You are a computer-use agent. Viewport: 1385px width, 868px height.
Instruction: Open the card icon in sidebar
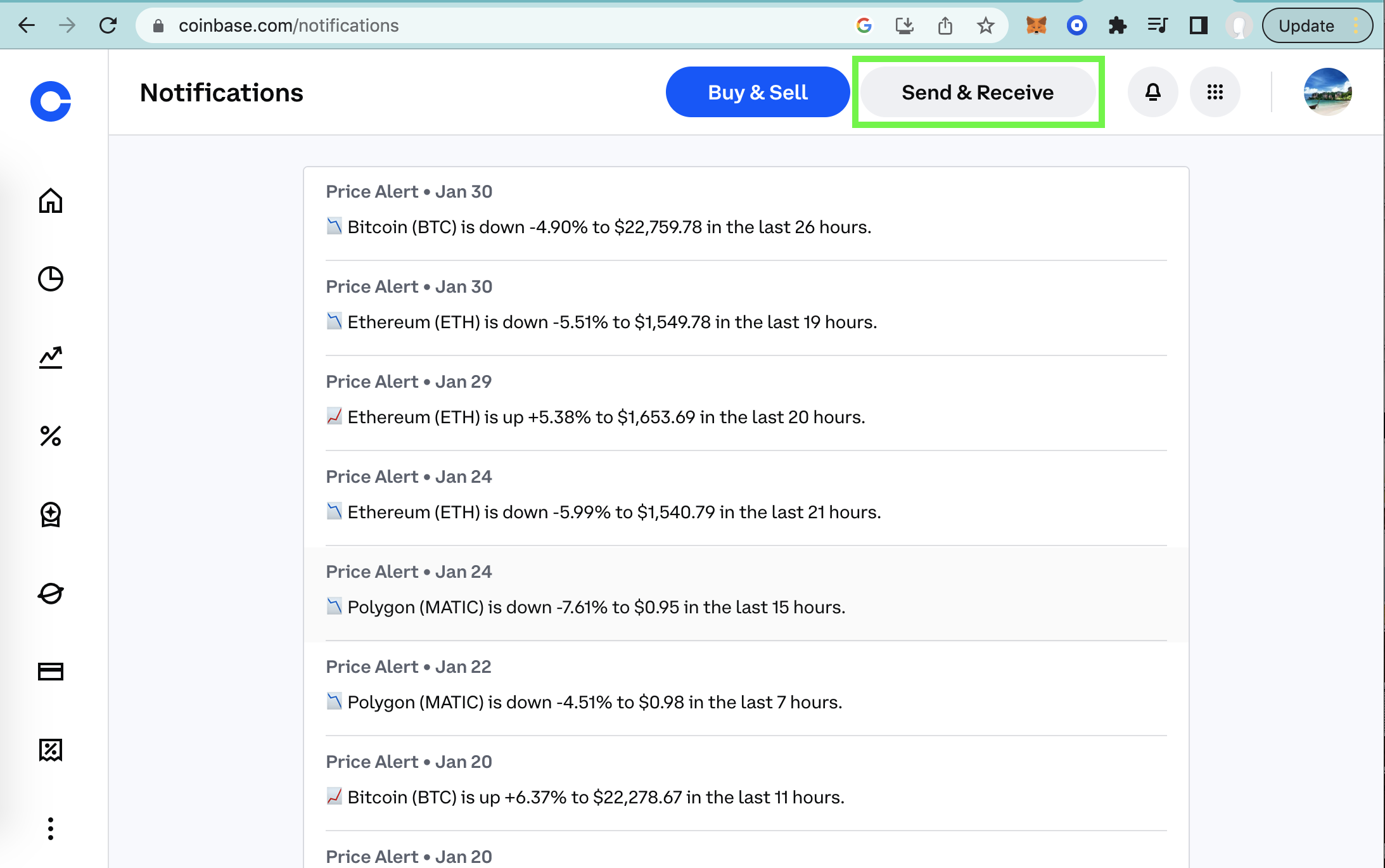(x=51, y=672)
